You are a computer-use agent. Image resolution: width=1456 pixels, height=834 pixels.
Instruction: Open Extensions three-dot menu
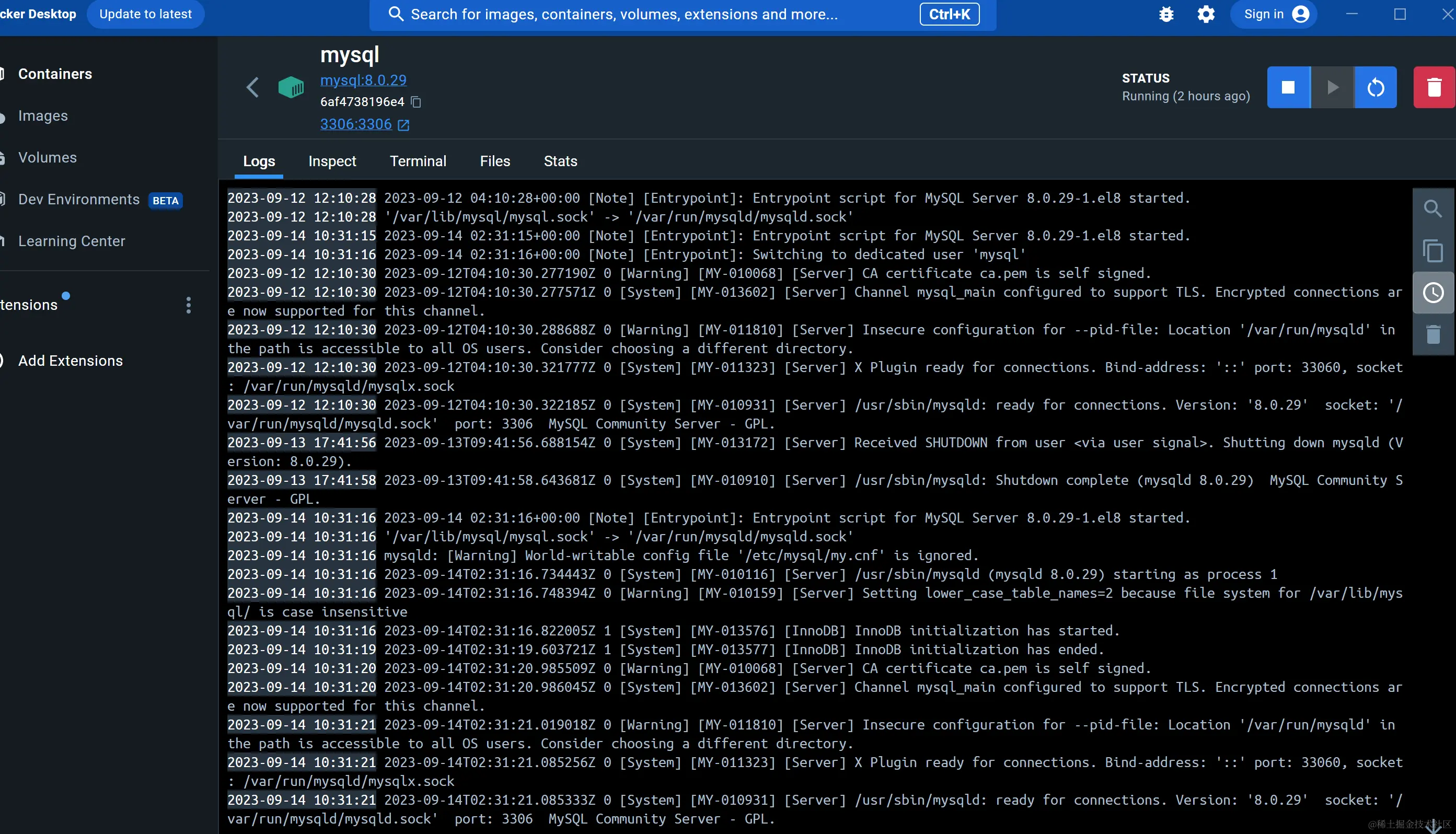point(189,305)
